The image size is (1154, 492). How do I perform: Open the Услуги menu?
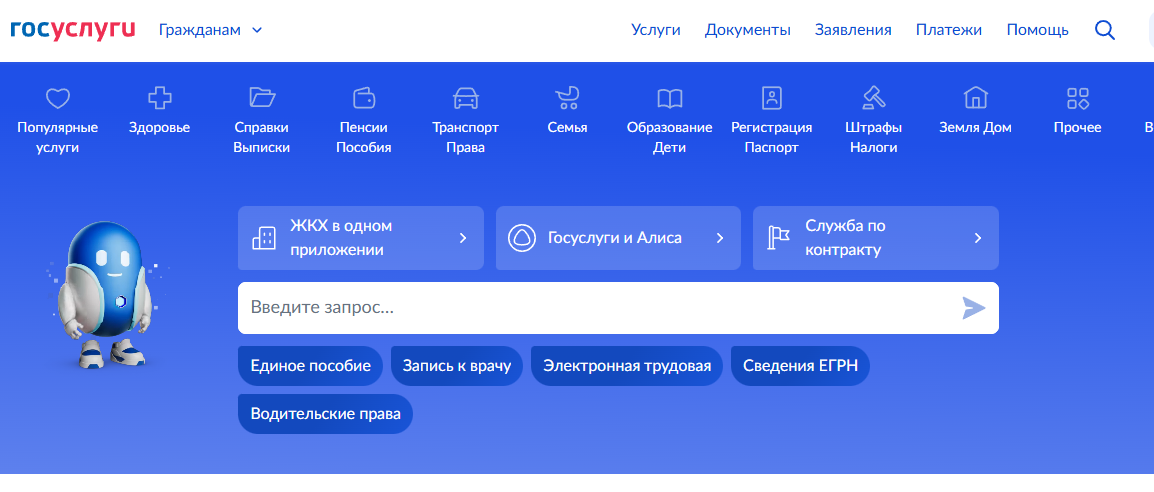tap(656, 30)
